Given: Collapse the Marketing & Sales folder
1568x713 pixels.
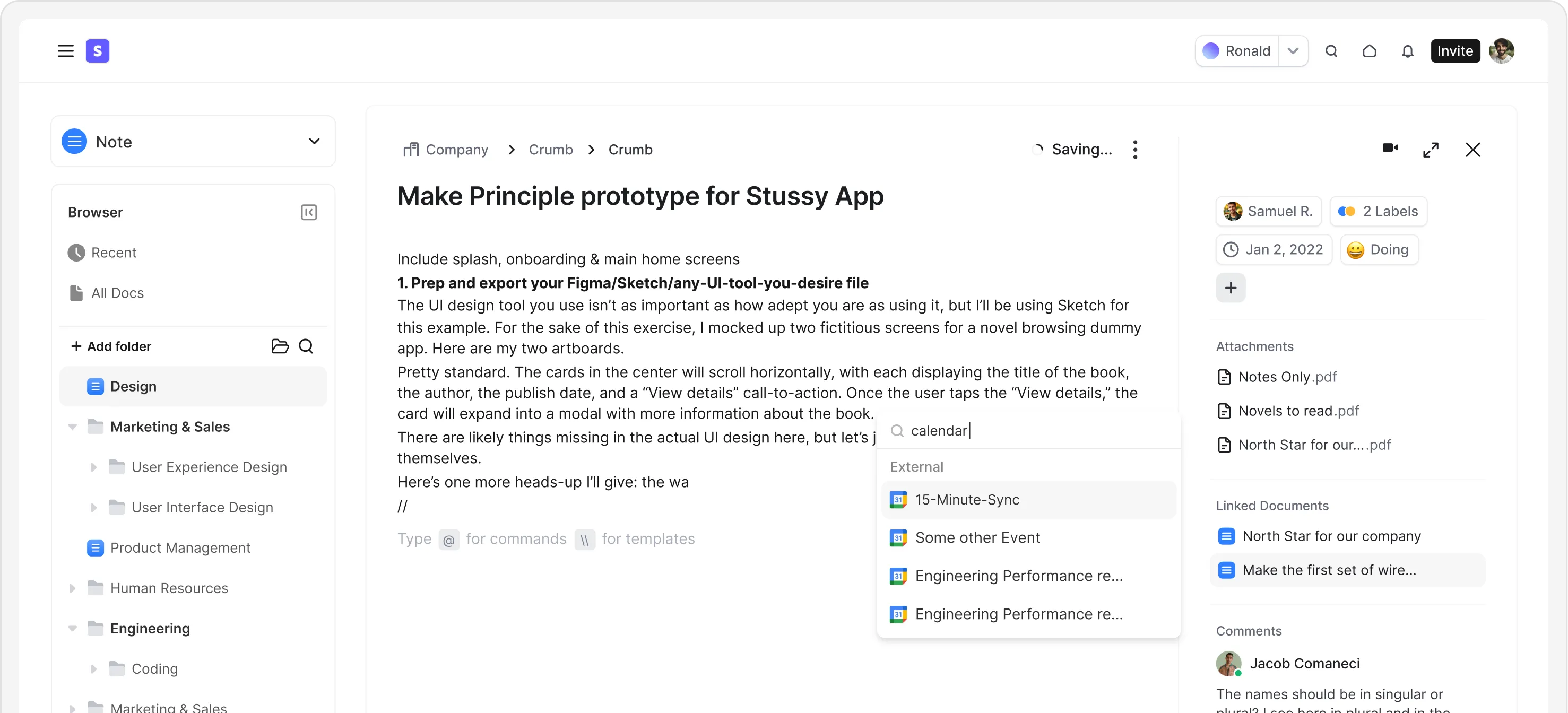Looking at the screenshot, I should (73, 427).
